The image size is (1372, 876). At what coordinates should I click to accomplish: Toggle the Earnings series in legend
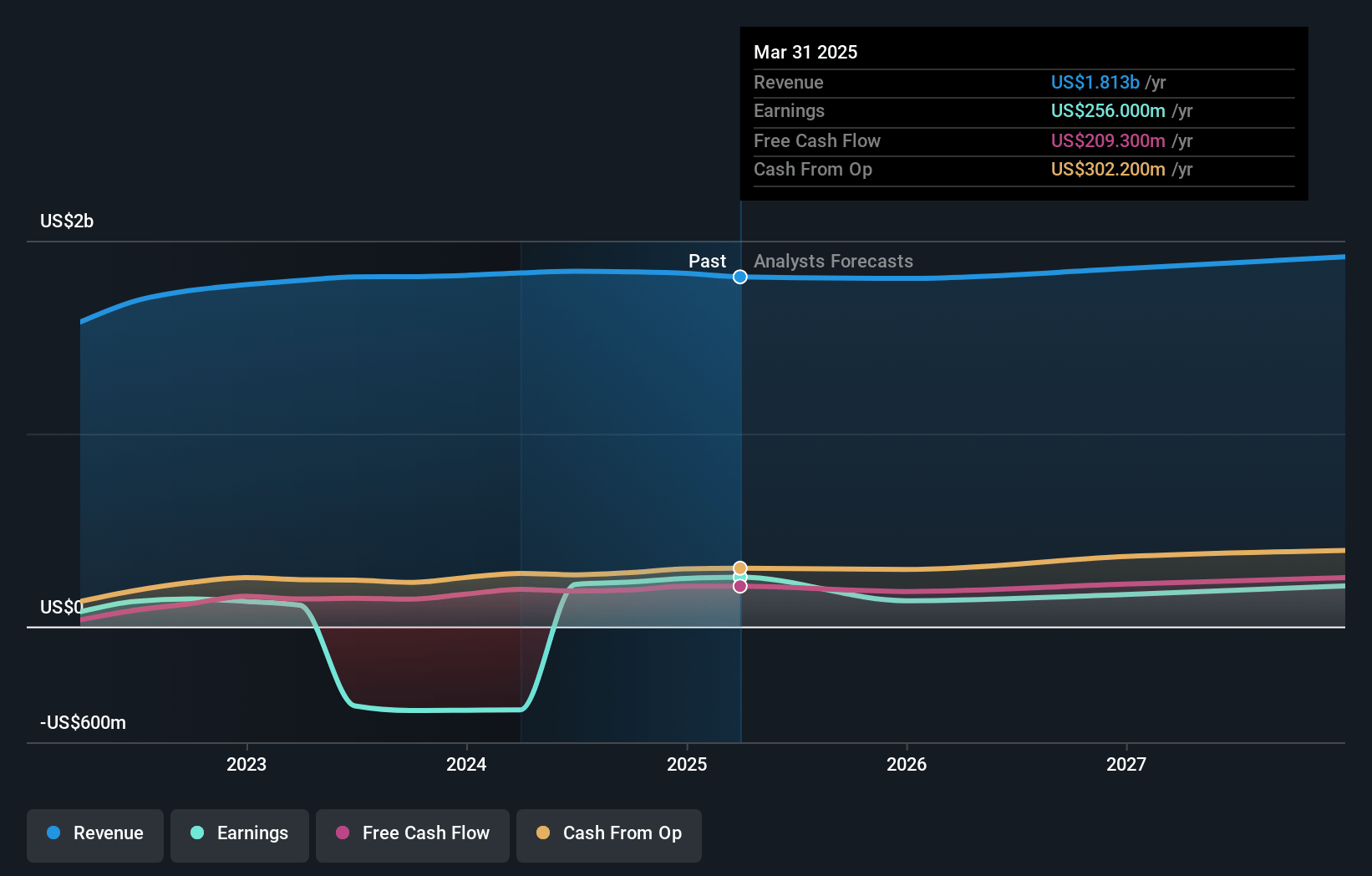240,834
